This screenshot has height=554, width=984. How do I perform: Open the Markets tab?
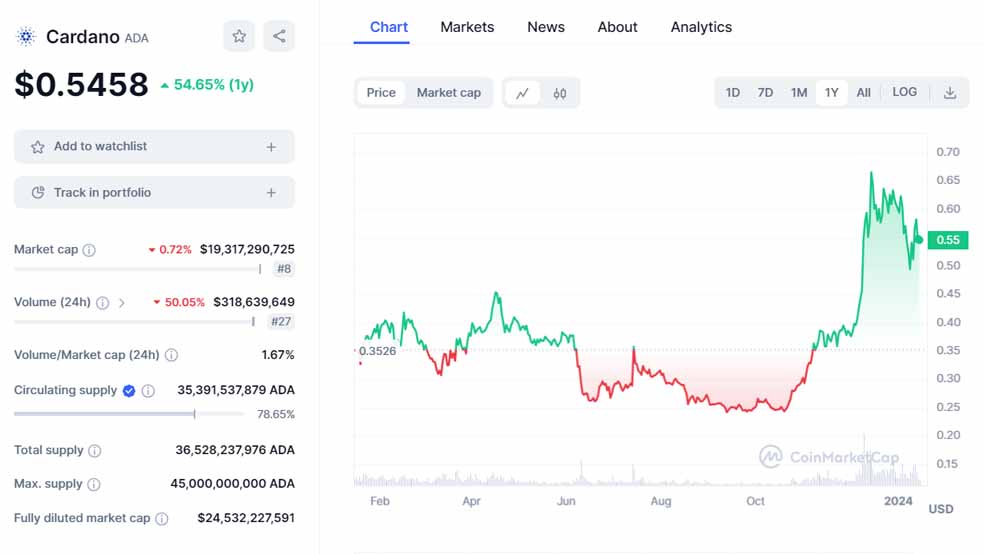click(467, 27)
